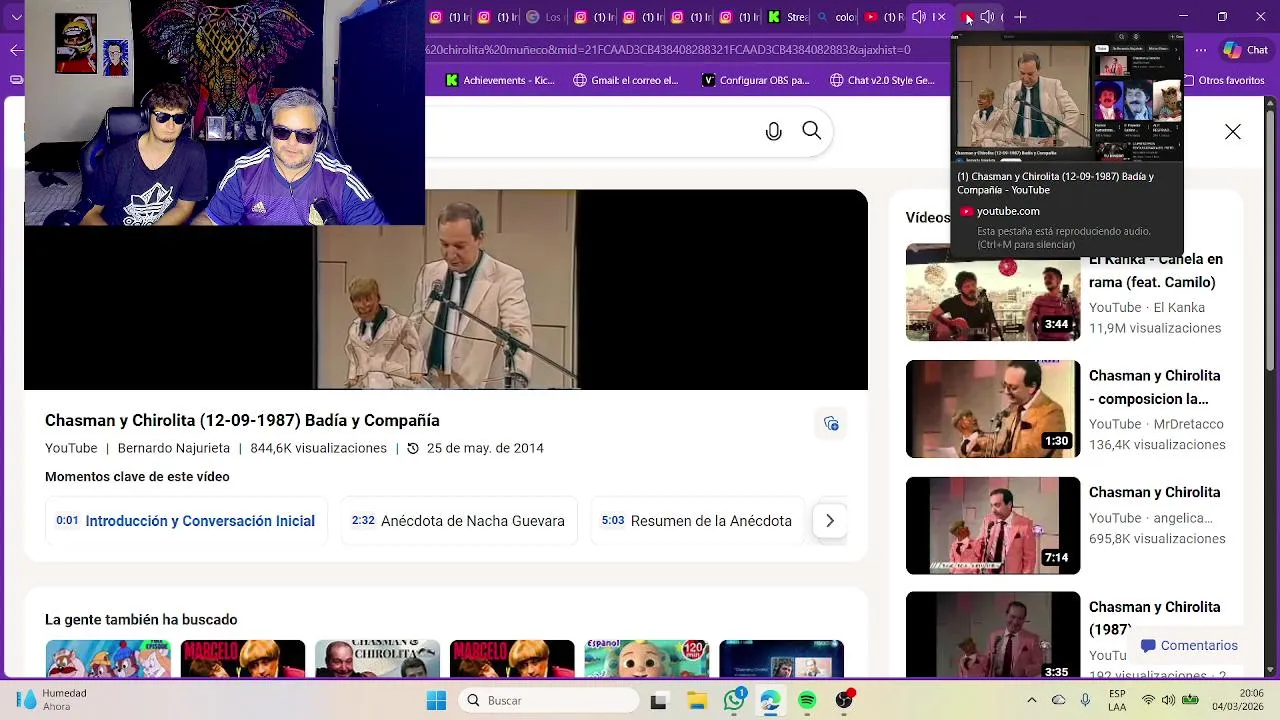Click the magnifying glass search icon
The width and height of the screenshot is (1280, 720).
[x=812, y=131]
